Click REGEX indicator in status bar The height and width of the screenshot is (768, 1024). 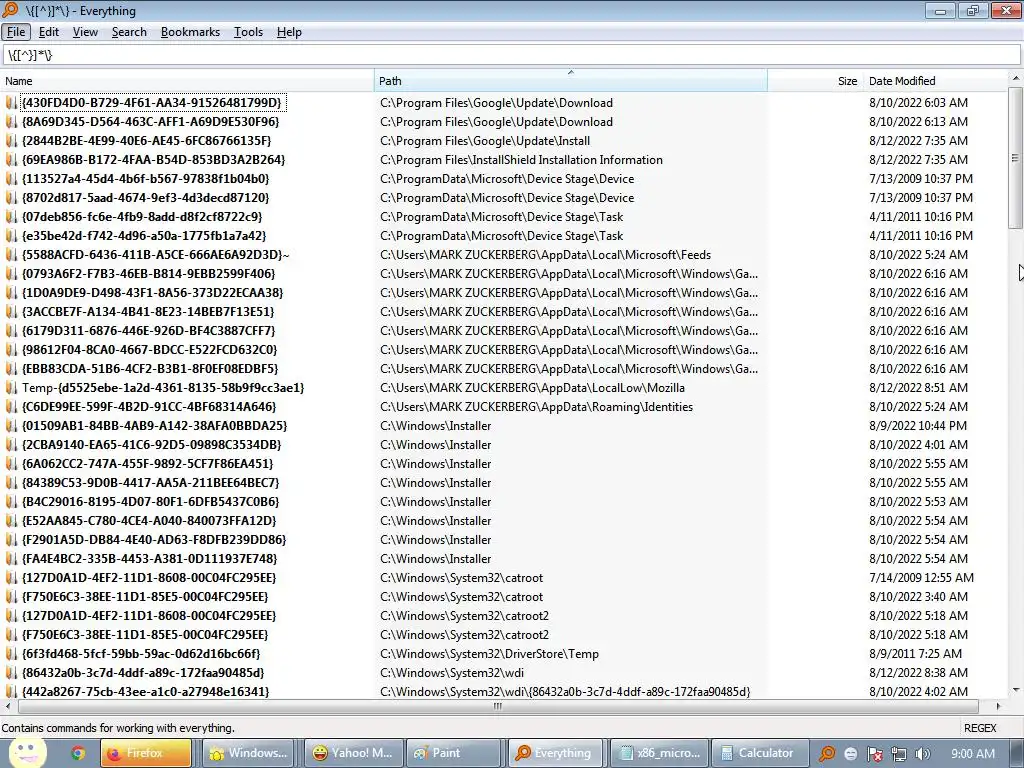[980, 728]
